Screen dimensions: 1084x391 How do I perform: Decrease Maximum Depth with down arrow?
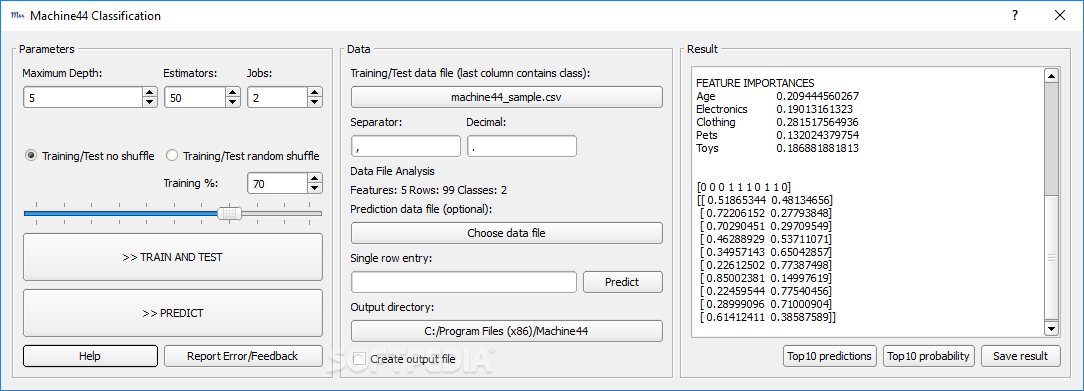click(149, 103)
